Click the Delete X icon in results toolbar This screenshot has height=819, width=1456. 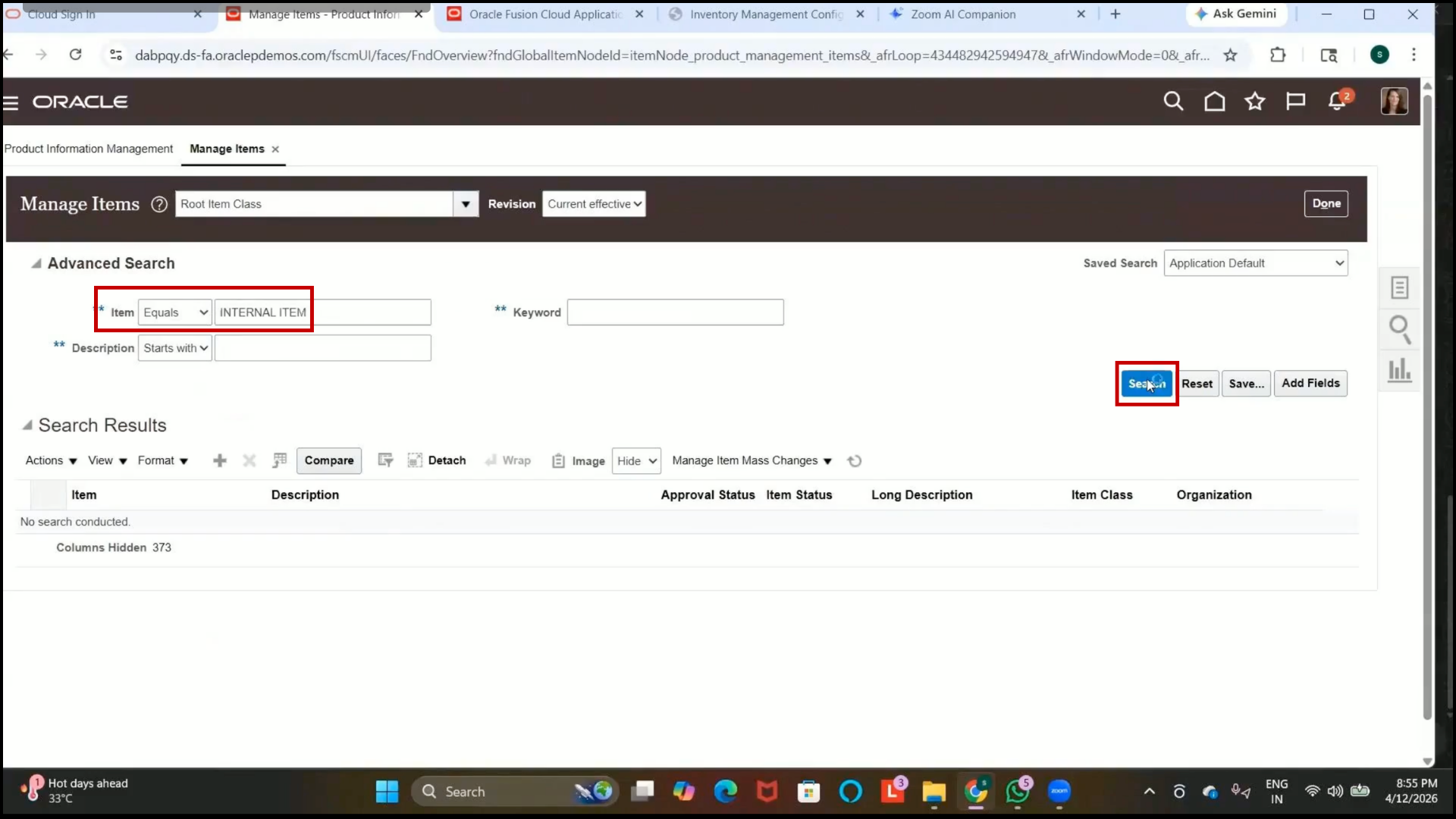click(249, 460)
